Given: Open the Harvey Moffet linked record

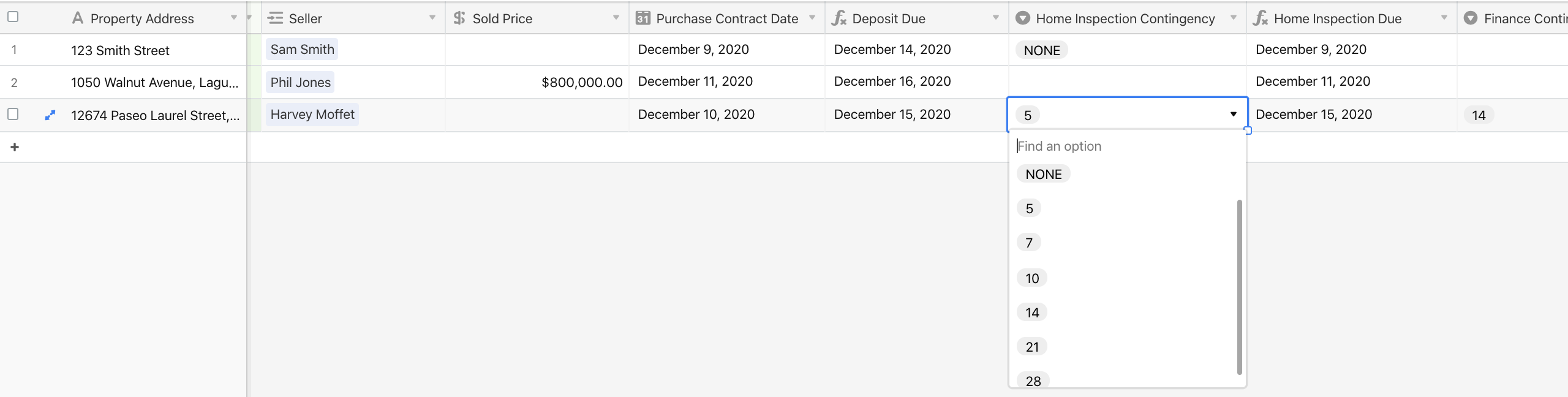Looking at the screenshot, I should tap(312, 115).
